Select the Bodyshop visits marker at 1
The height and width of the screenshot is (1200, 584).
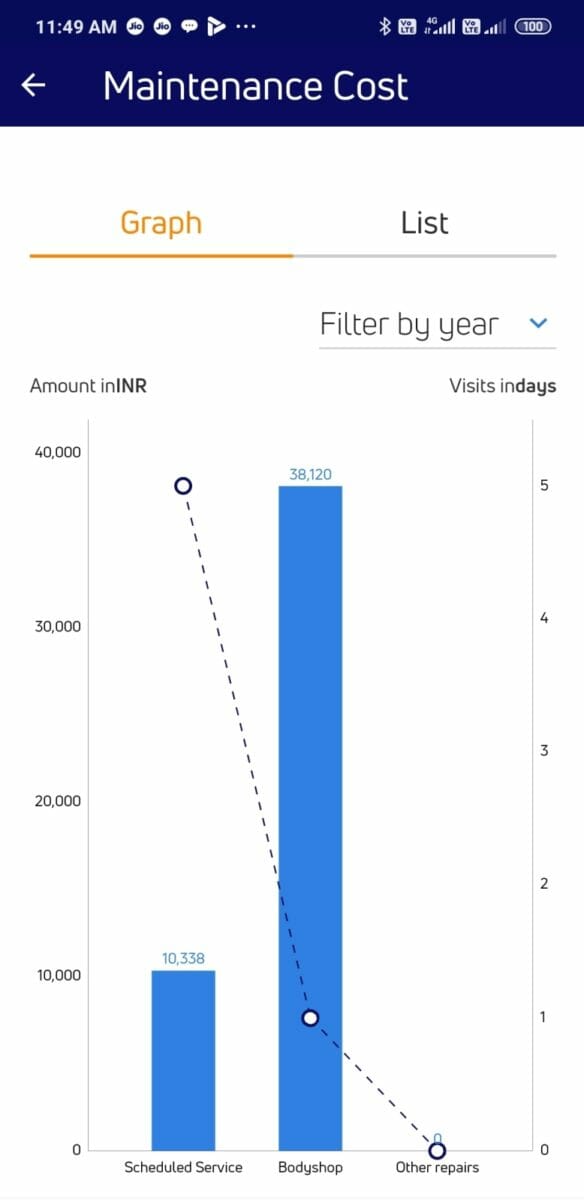[x=310, y=1017]
